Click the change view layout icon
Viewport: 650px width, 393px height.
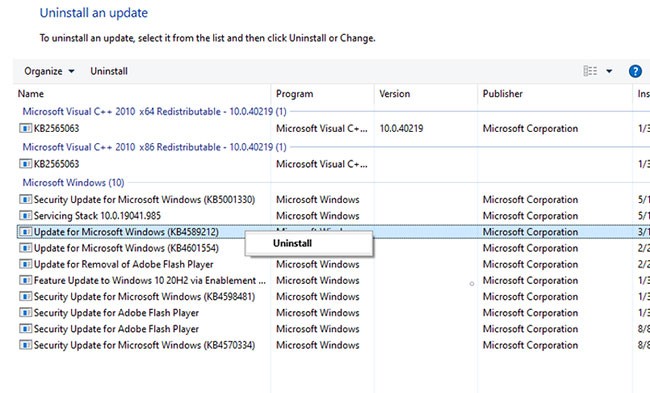point(590,71)
